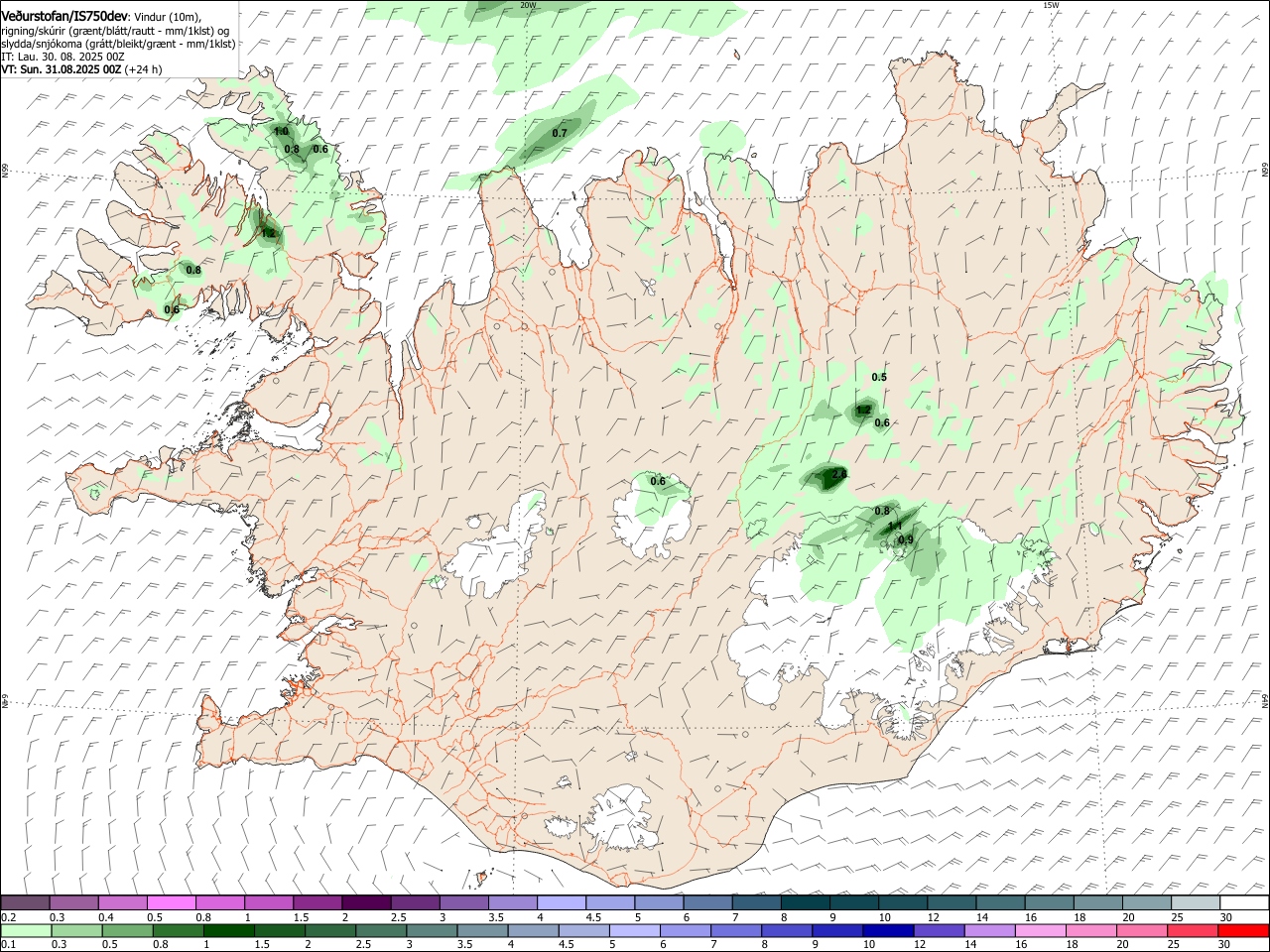Click the 0.9 precipitation value label
This screenshot has height=952, width=1270.
point(906,539)
